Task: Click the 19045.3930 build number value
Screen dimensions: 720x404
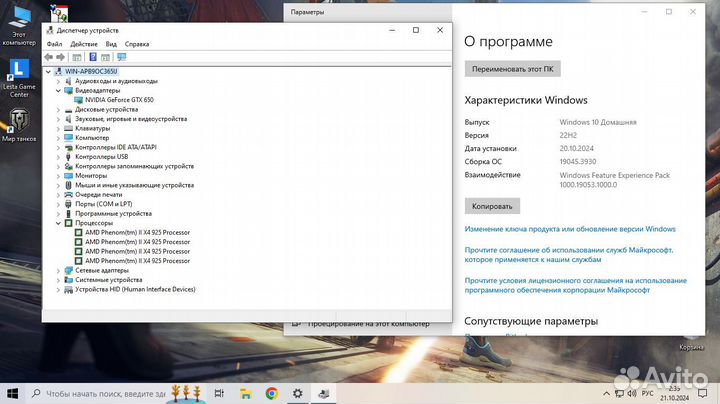Action: click(x=578, y=162)
